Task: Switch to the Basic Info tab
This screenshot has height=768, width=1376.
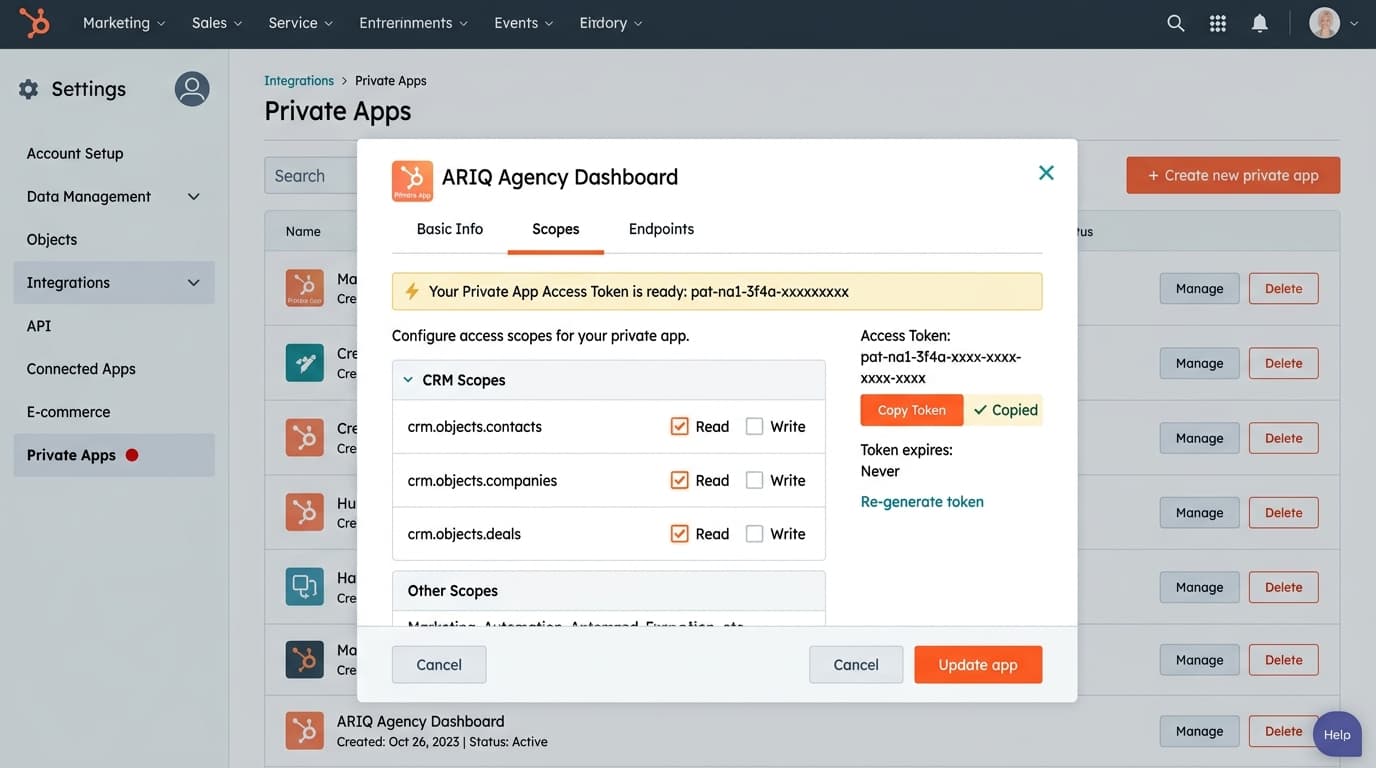Action: tap(450, 229)
